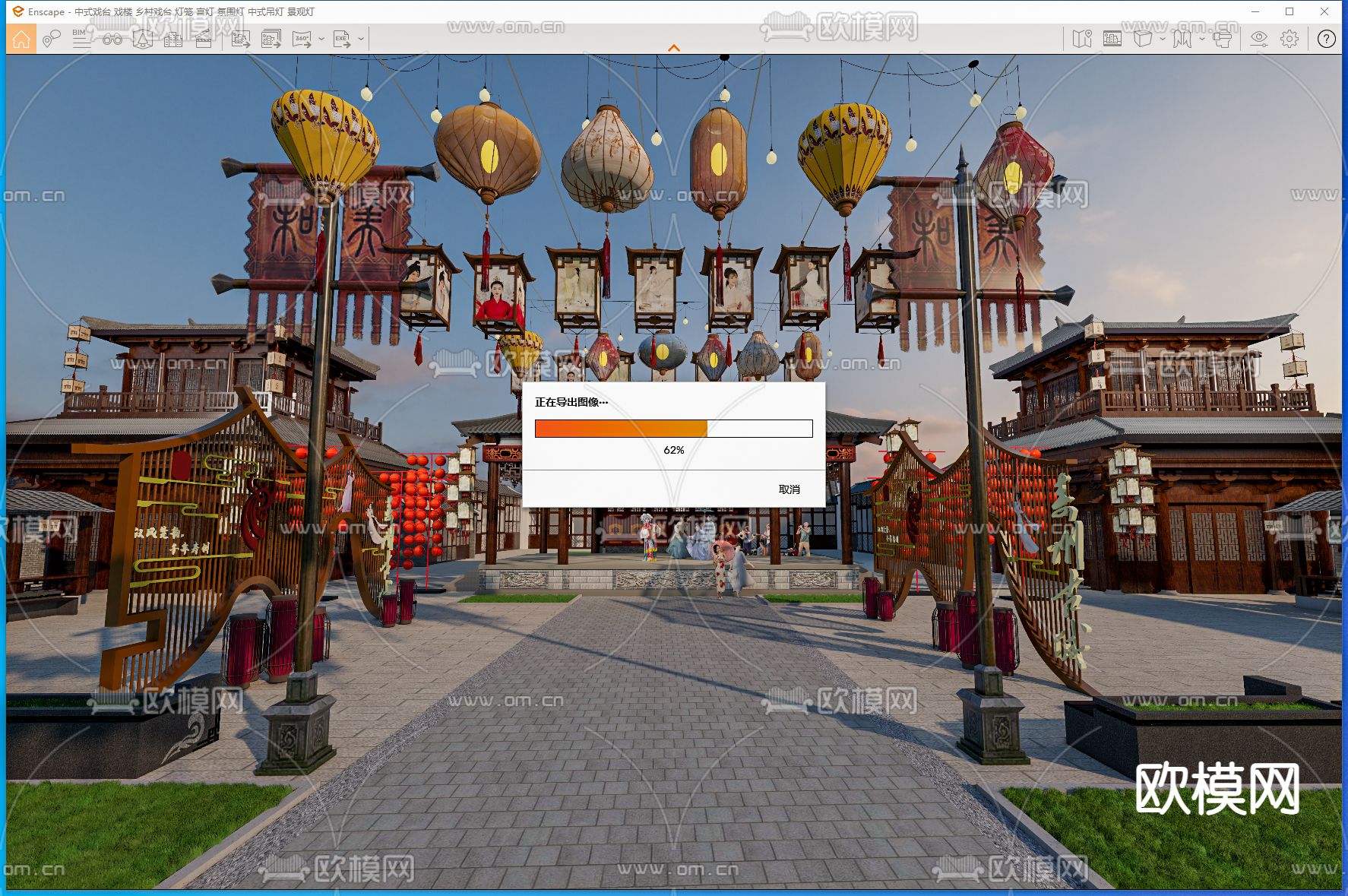Collapse the toolbar with the orange chevron
This screenshot has height=896, width=1348.
(x=674, y=49)
